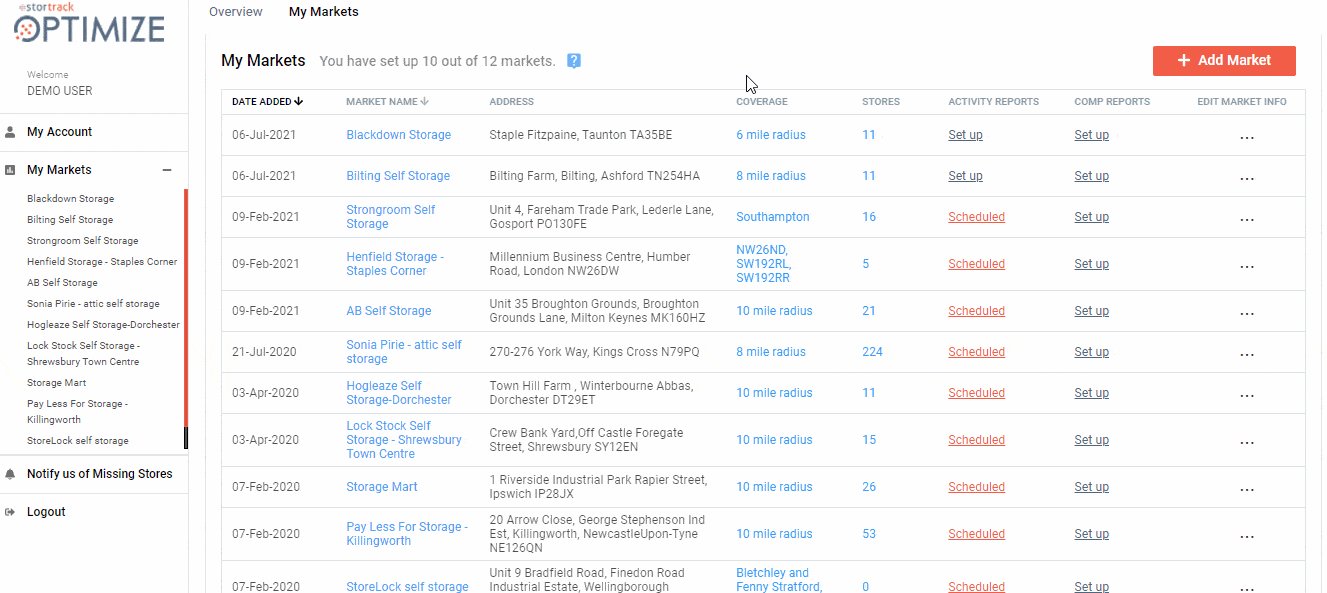This screenshot has height=593, width=1327.
Task: Click Southampton coverage link
Action: pyautogui.click(x=773, y=217)
